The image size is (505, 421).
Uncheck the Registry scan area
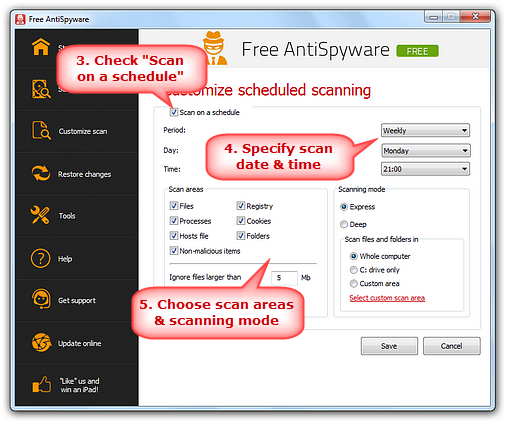(x=241, y=206)
